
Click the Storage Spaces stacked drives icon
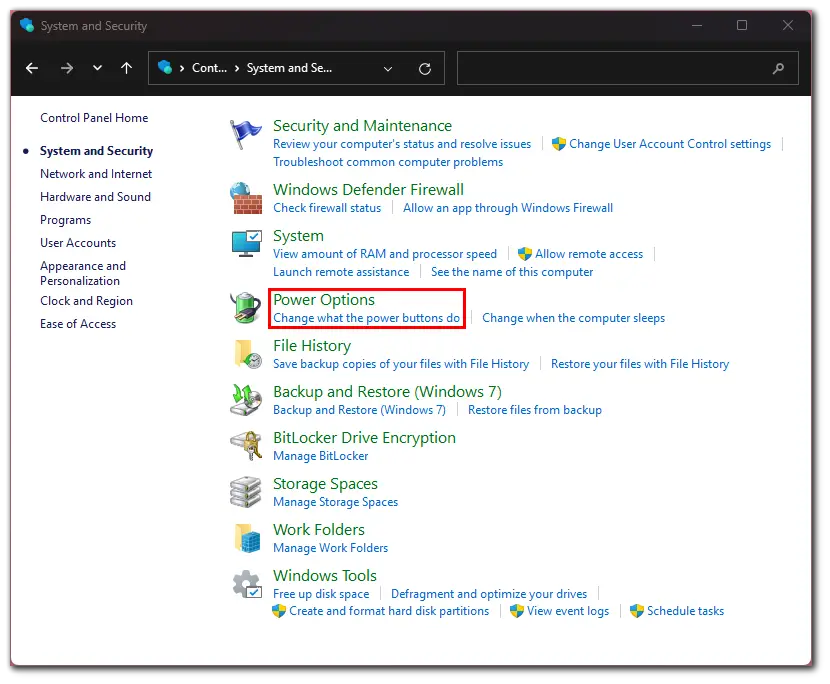point(246,492)
